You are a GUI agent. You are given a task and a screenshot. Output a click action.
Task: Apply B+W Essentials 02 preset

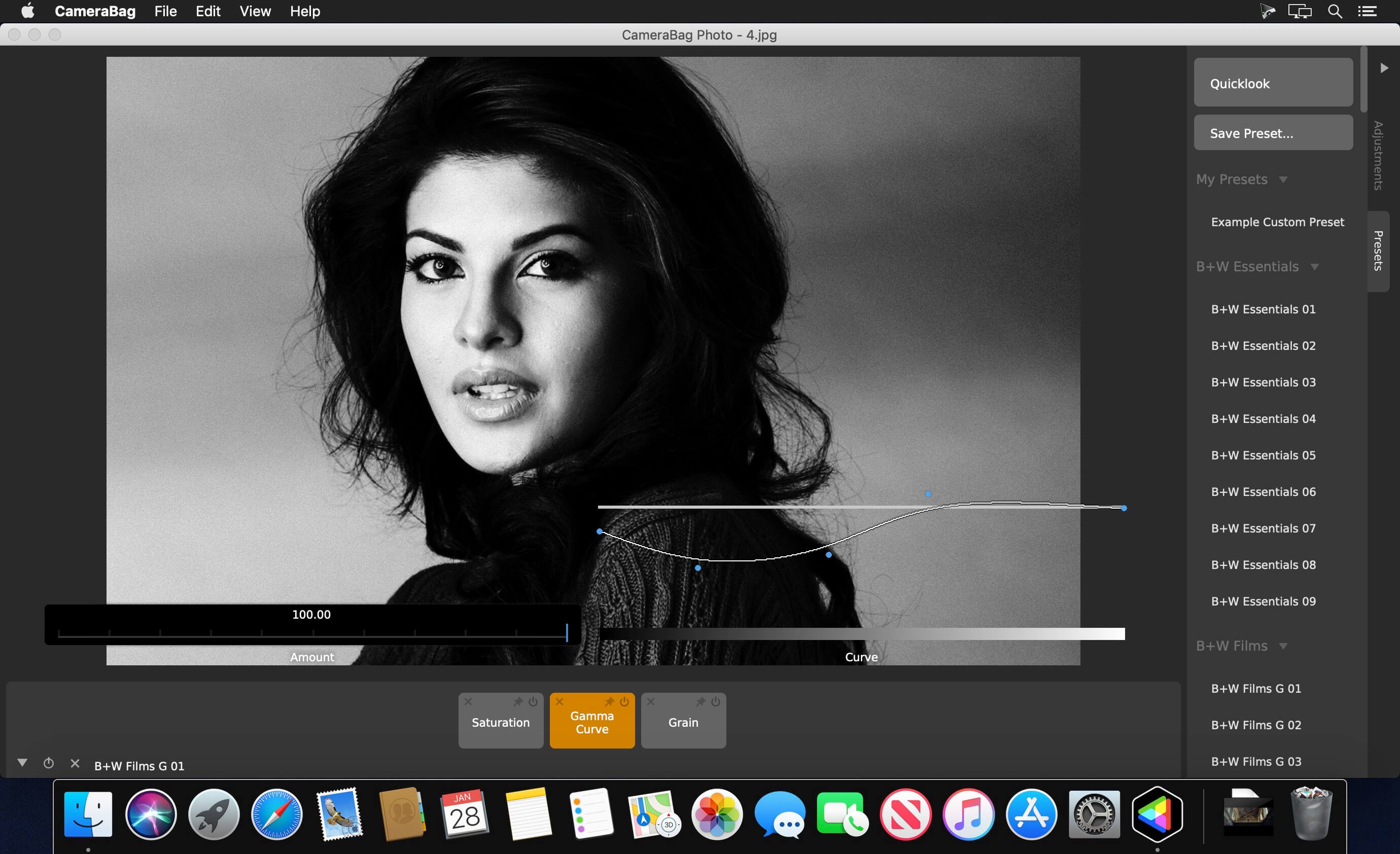tap(1263, 346)
